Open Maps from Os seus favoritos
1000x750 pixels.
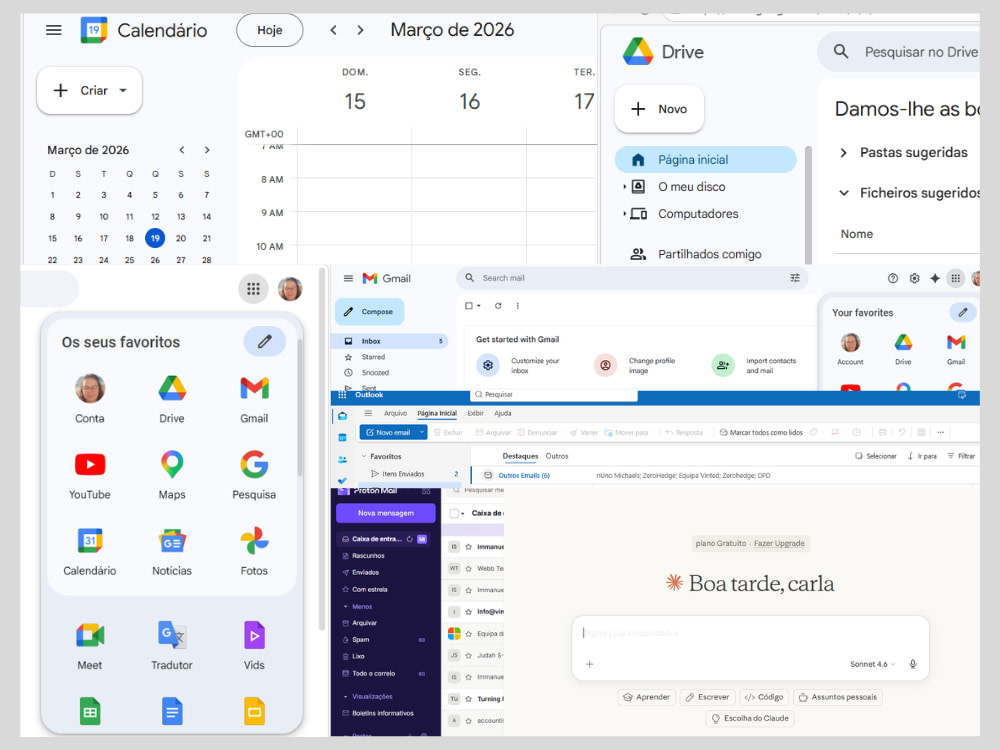pos(172,475)
